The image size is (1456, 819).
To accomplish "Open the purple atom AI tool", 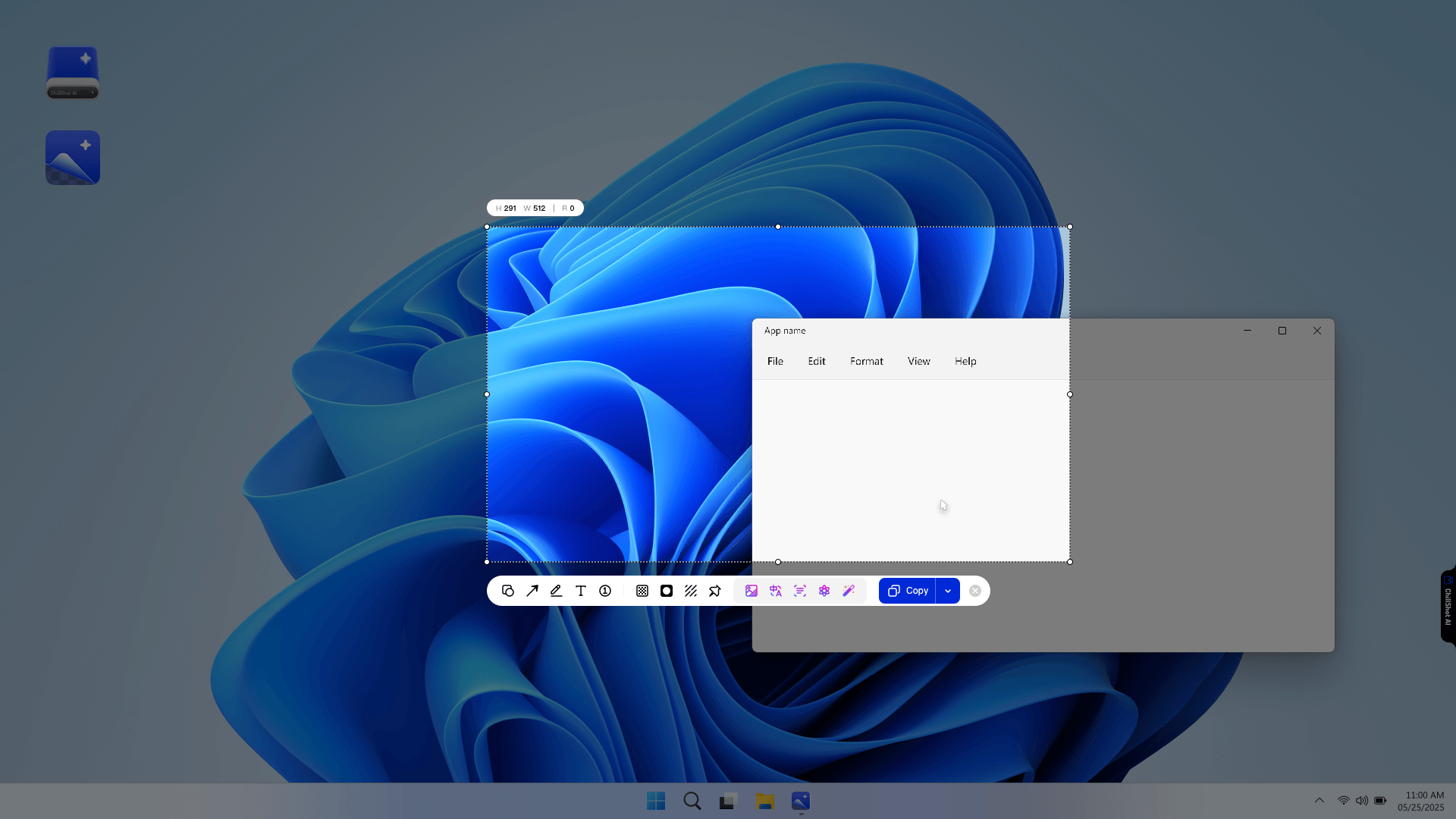I will tap(824, 591).
